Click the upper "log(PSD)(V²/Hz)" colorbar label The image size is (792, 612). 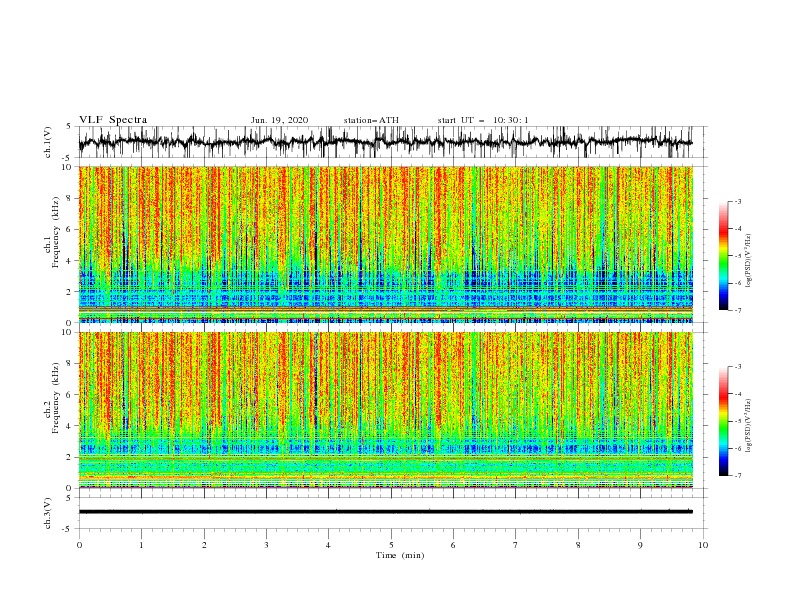tap(748, 261)
